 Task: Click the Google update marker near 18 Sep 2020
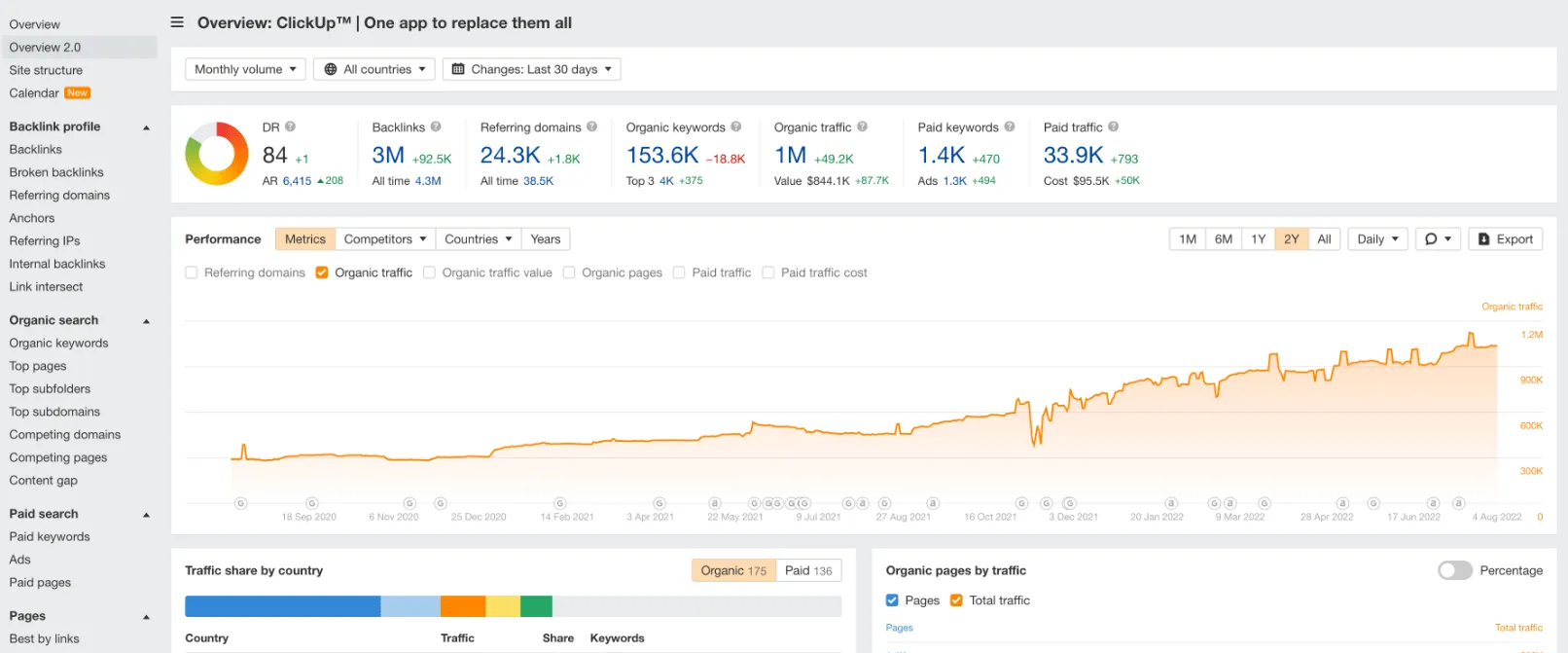pos(312,503)
